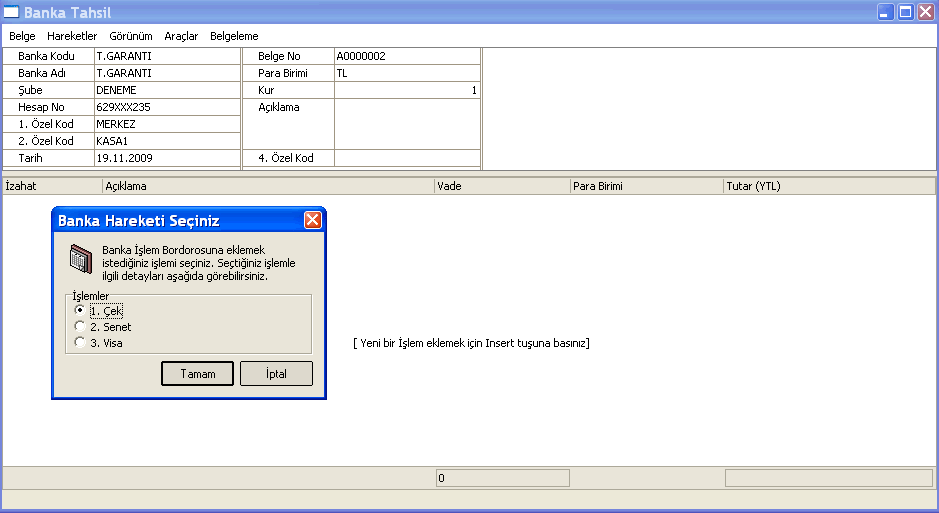Click the Açıklama column header in grid
Viewport: 939px width, 513px height.
tap(268, 186)
